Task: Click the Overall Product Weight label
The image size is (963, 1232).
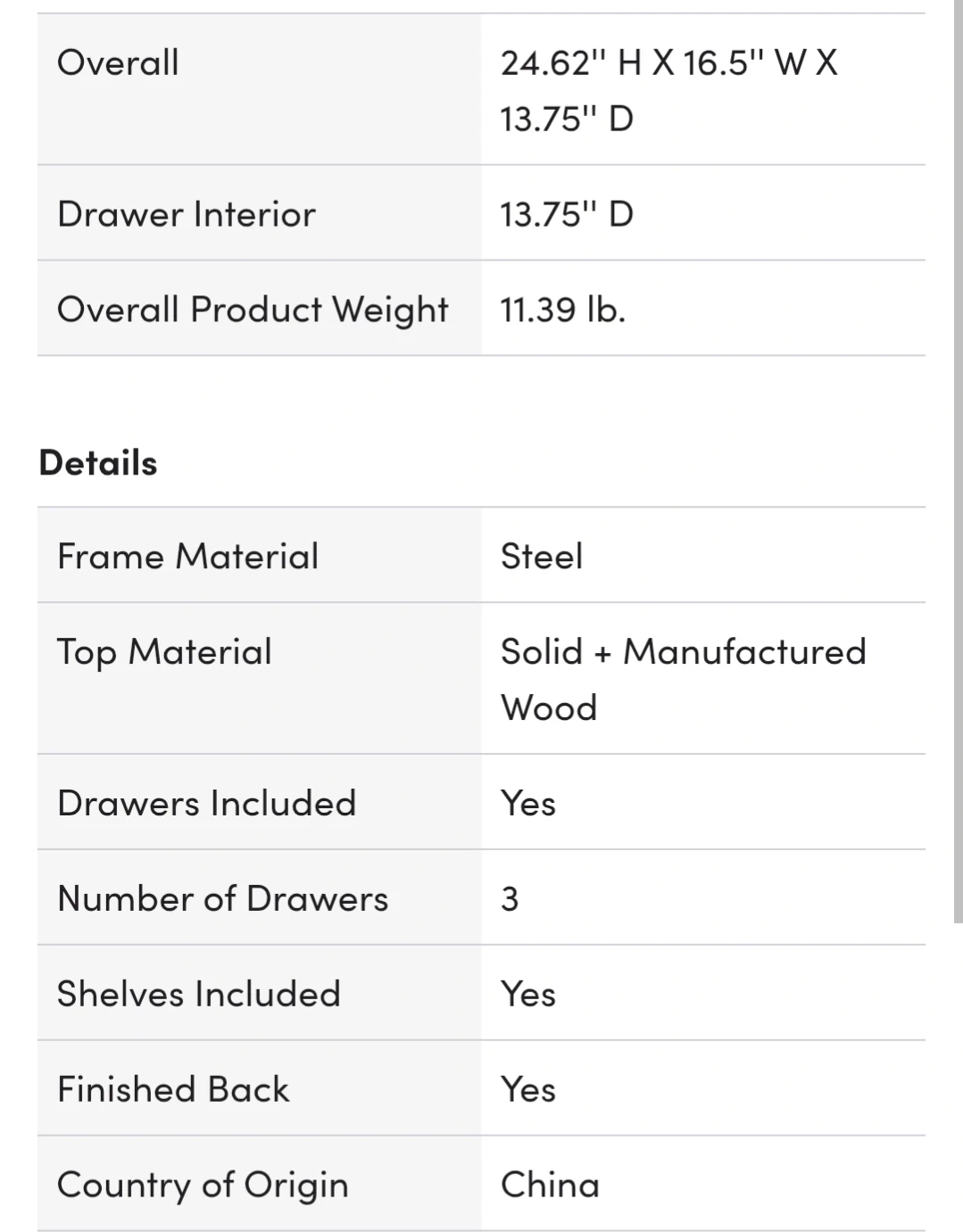Action: [253, 310]
